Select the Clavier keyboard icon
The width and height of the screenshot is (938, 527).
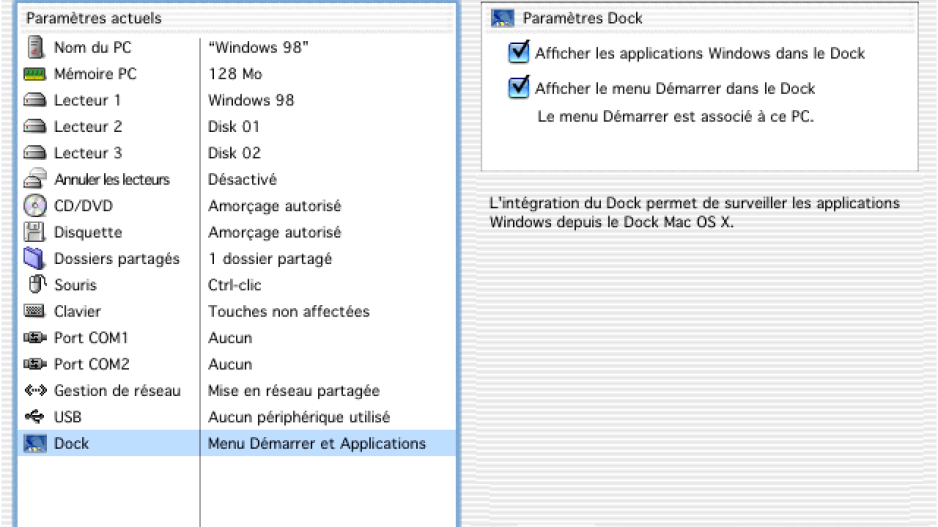pyautogui.click(x=35, y=311)
